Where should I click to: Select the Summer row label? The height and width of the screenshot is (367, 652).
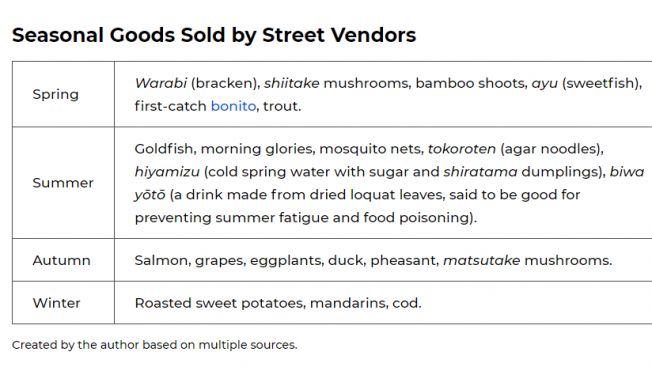[63, 183]
